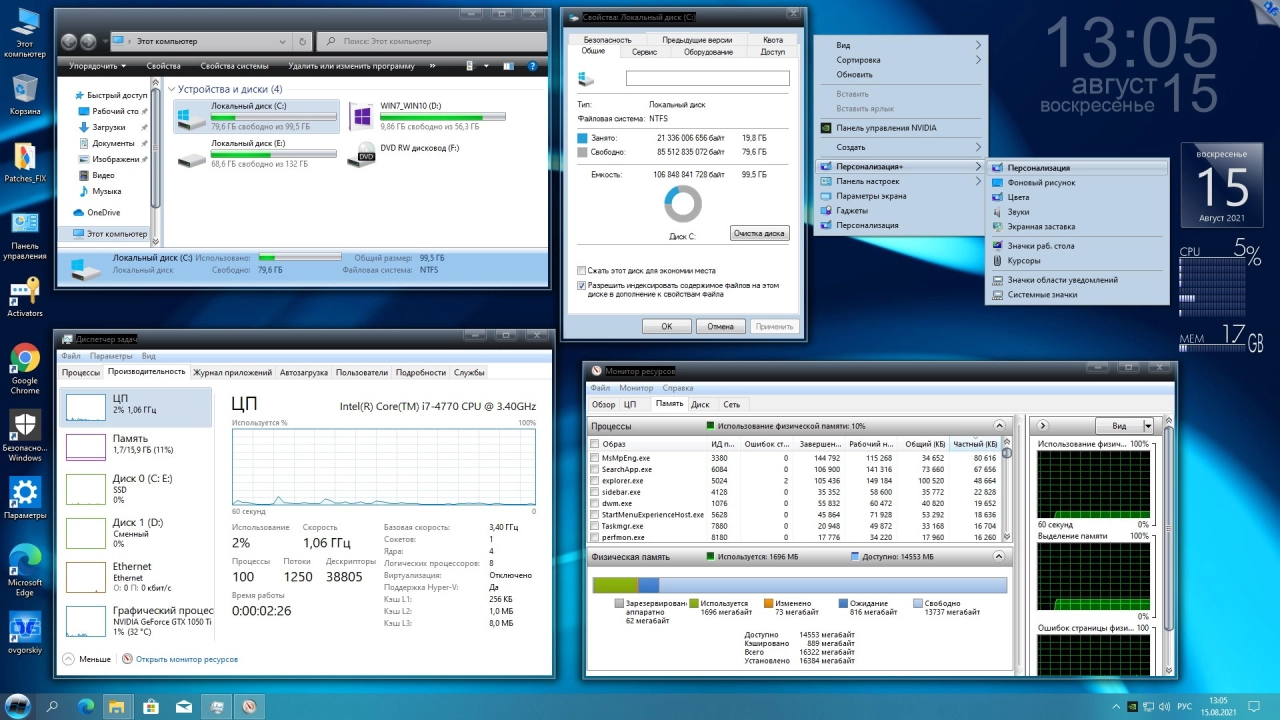Click the Windows Start button
The image size is (1280, 720).
18,706
